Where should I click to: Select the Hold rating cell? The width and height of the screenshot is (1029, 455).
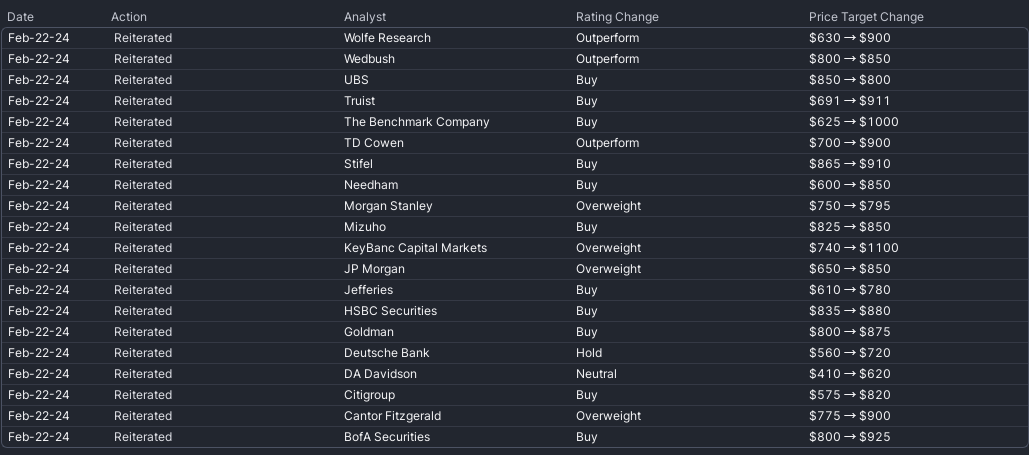(588, 353)
